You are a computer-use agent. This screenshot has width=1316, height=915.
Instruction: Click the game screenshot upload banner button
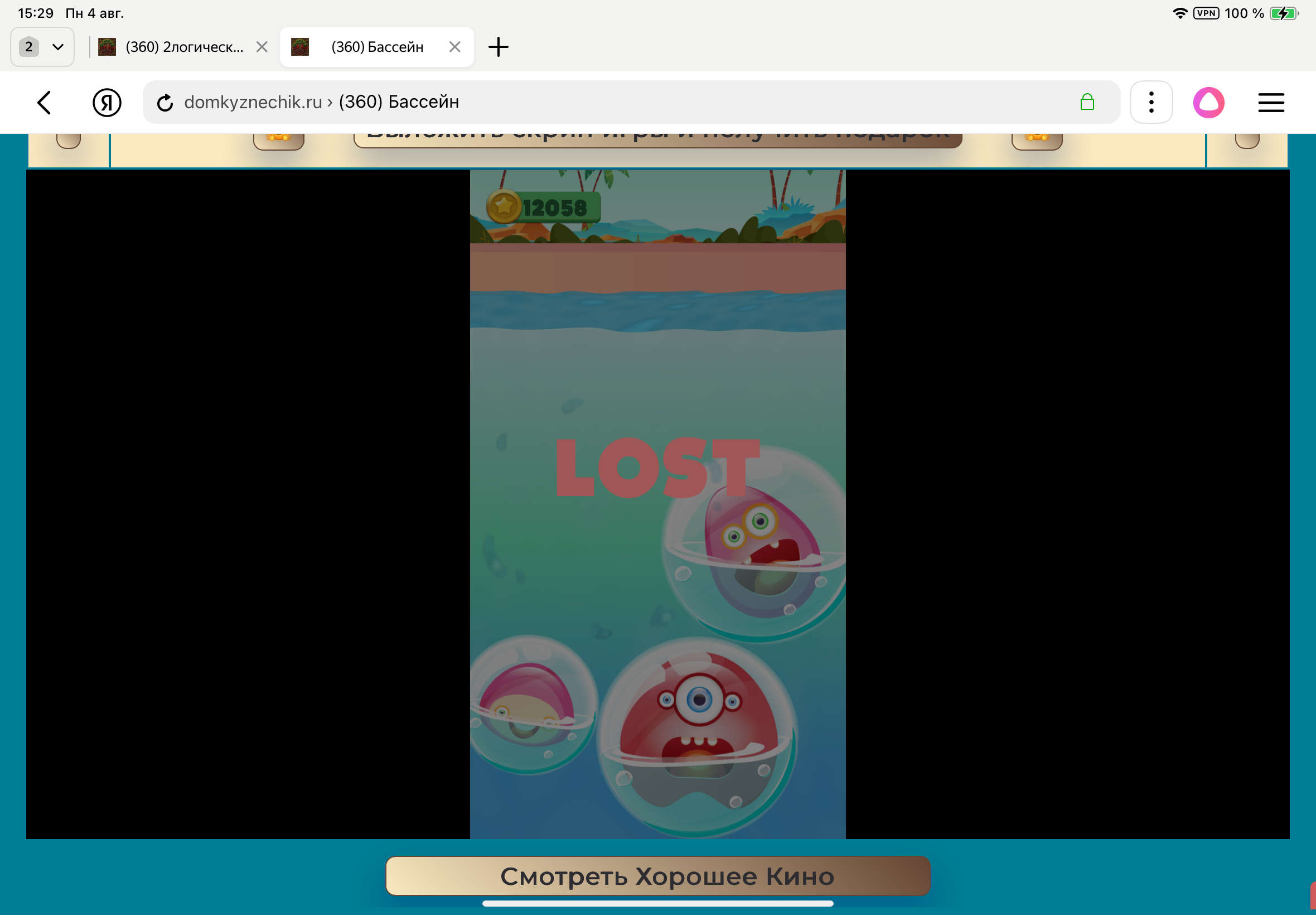point(657,140)
